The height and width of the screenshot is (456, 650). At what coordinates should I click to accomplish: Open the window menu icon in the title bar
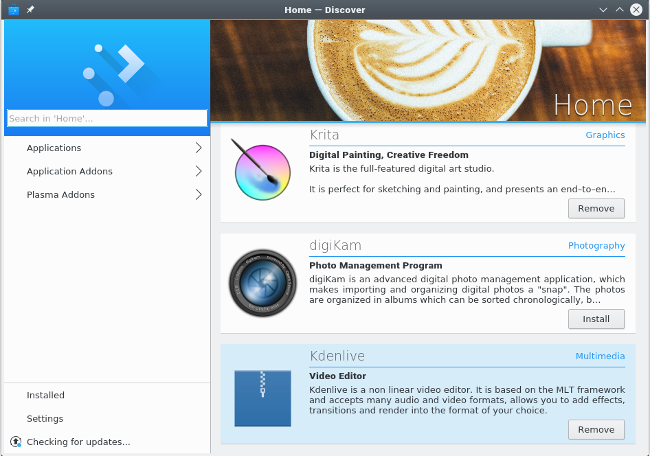13,10
